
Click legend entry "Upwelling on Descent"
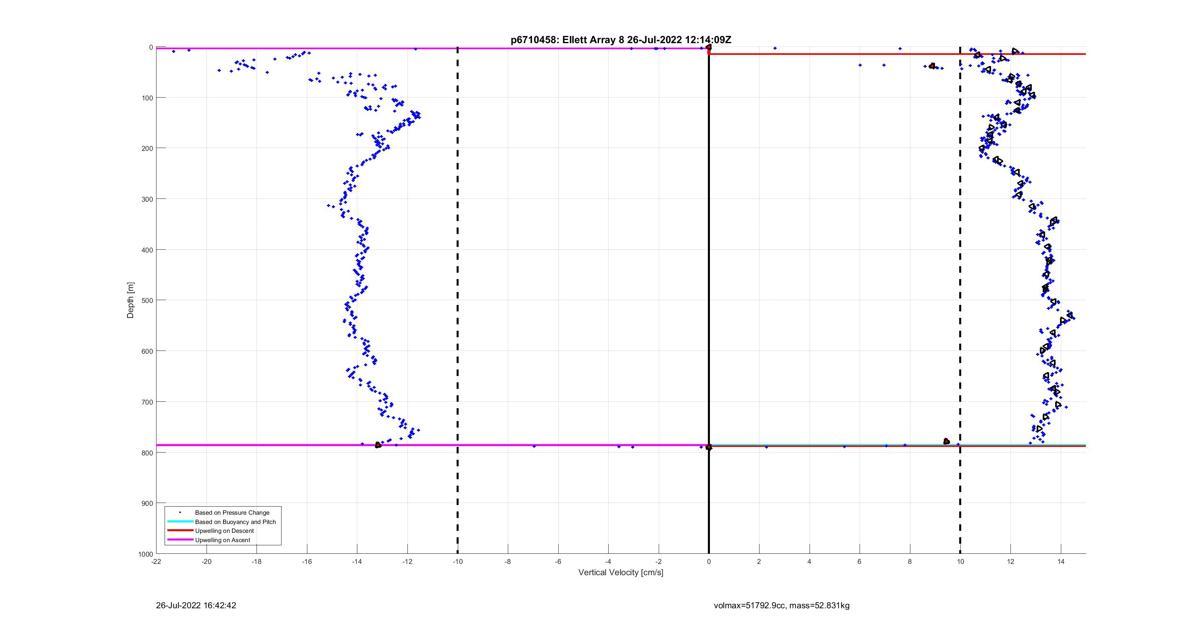pos(226,530)
